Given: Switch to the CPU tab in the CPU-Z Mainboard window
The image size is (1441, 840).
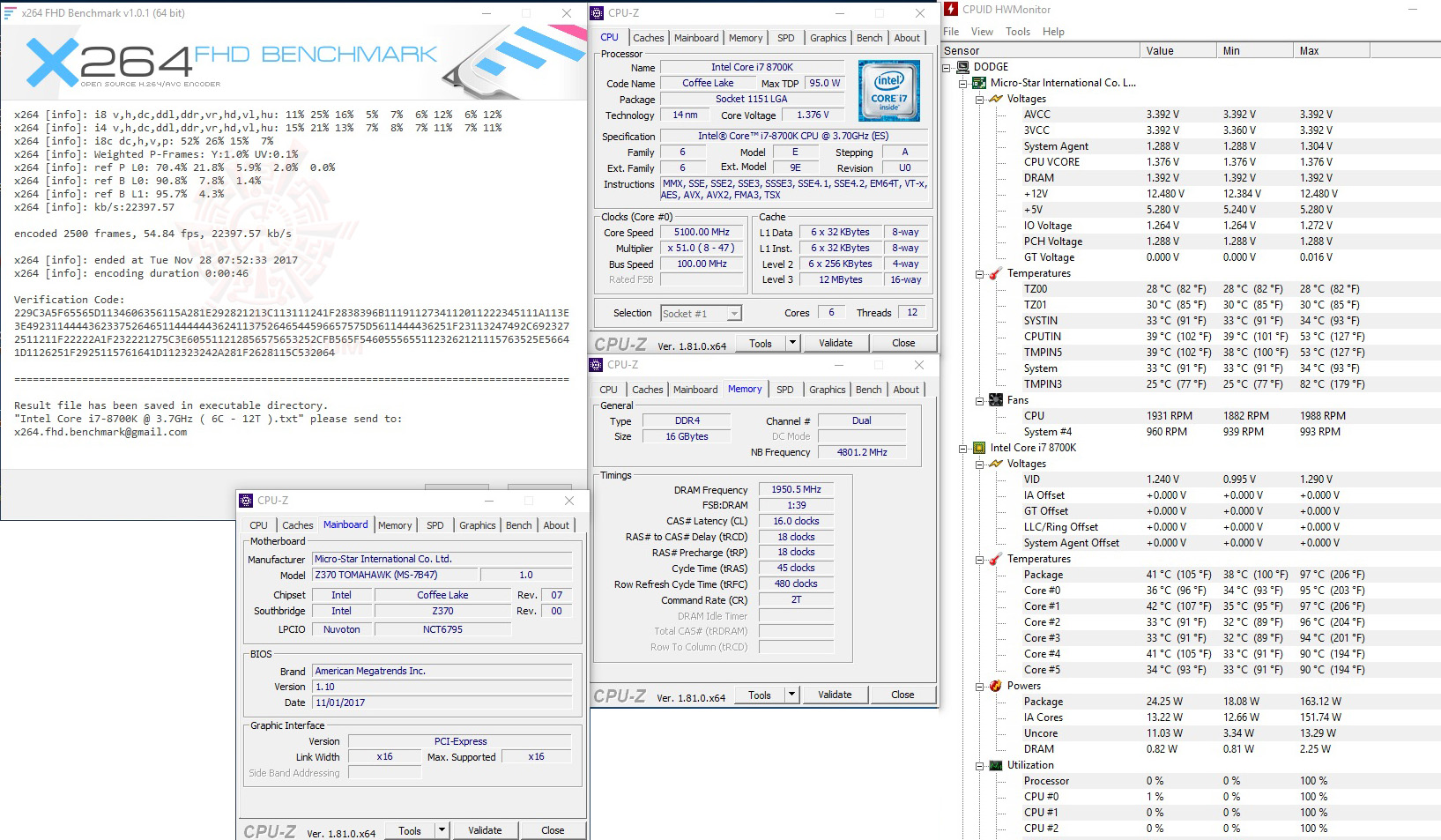Looking at the screenshot, I should coord(258,525).
